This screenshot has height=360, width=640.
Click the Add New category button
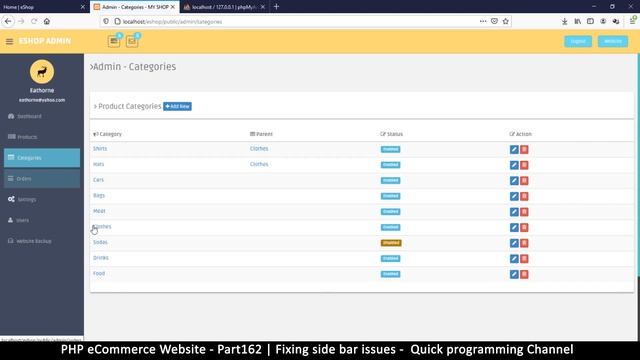(x=177, y=107)
